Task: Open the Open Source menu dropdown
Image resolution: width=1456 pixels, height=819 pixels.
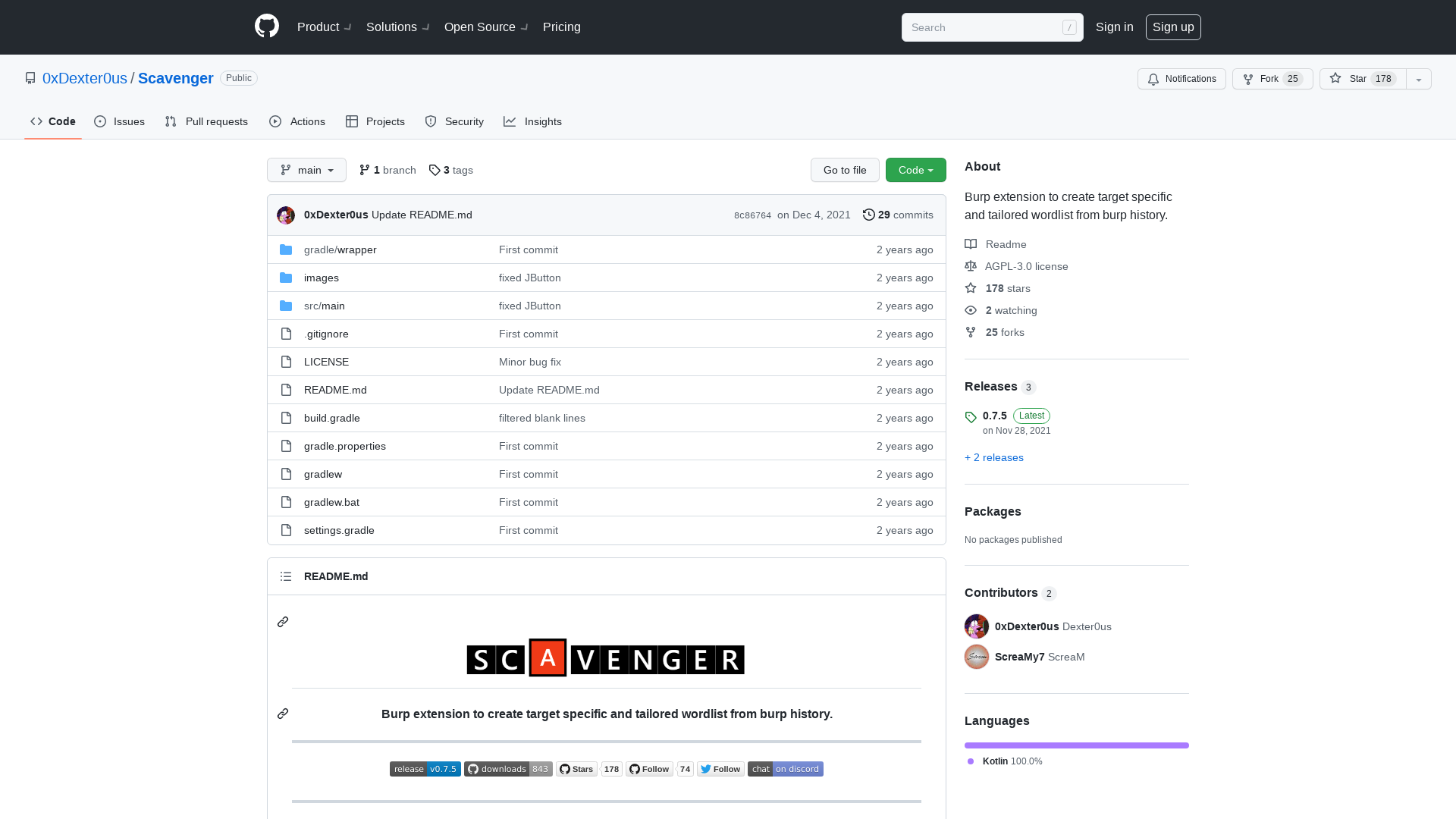Action: point(486,27)
